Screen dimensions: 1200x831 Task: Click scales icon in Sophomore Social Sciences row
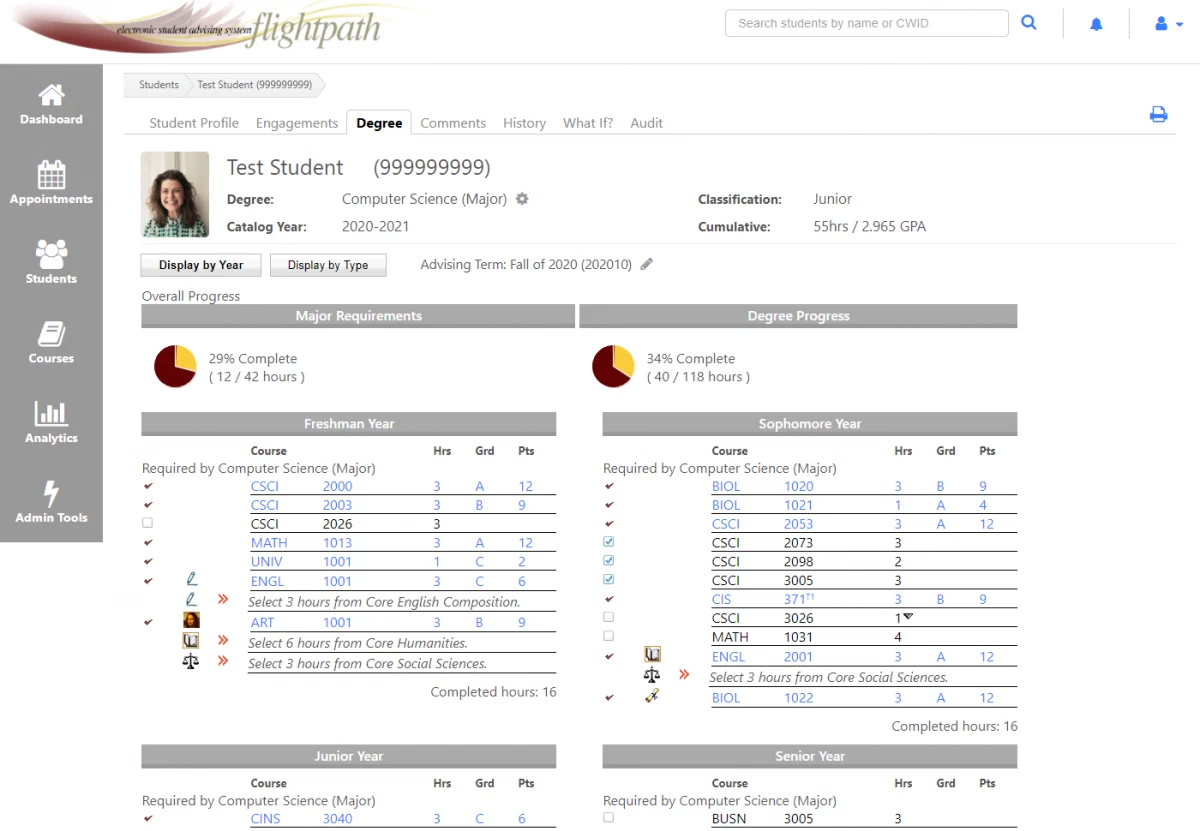coord(652,675)
